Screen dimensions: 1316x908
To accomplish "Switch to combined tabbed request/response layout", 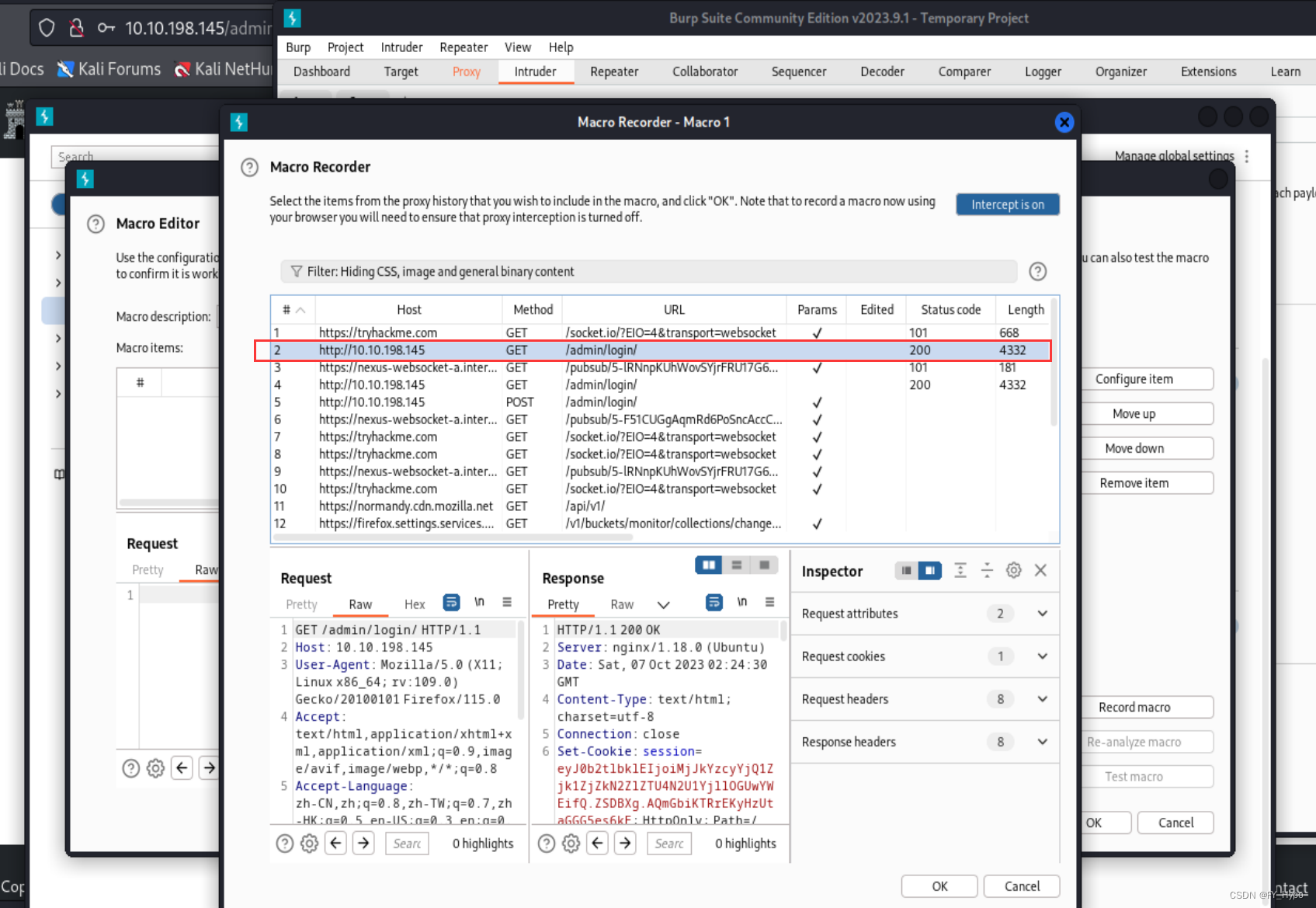I will (764, 565).
